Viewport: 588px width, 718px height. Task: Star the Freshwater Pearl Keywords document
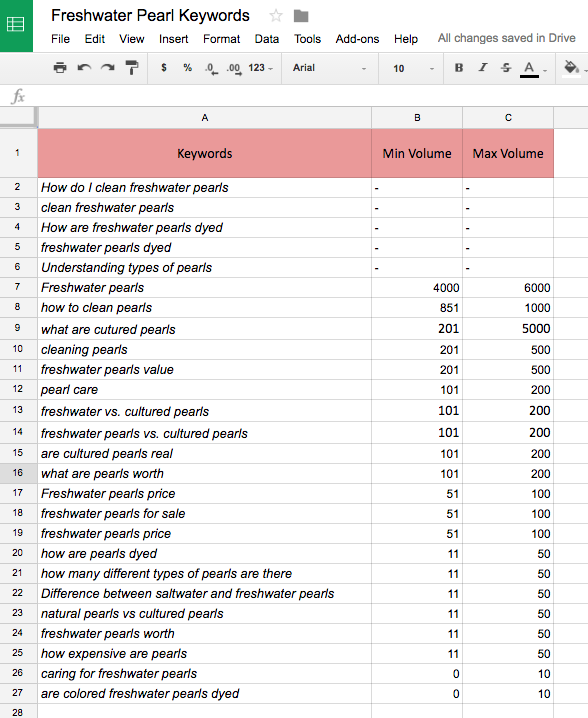point(276,16)
